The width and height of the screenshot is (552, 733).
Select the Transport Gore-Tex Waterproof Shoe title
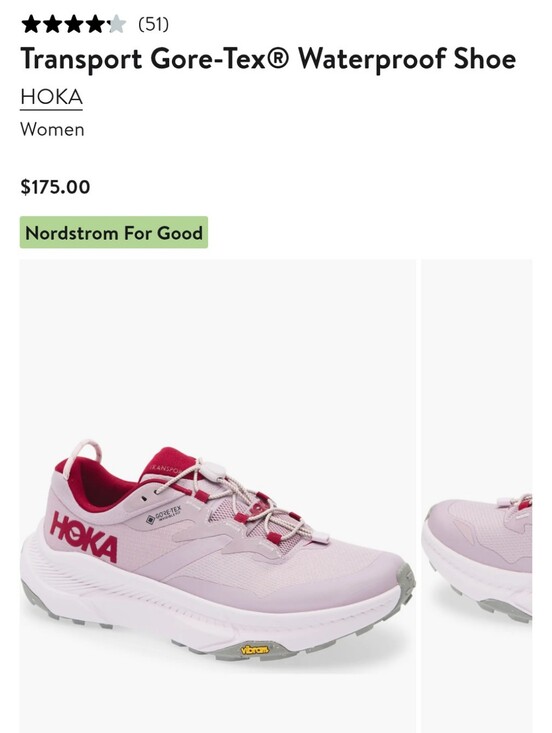[268, 59]
